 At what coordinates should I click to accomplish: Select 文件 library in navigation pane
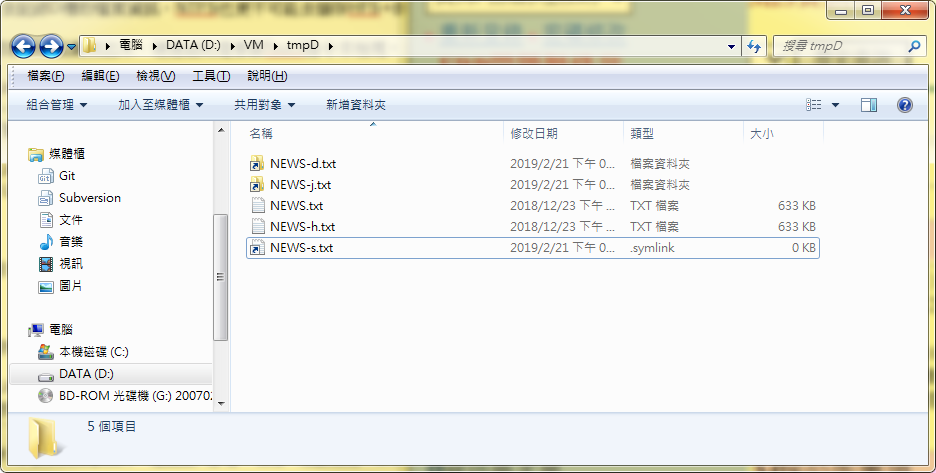point(70,220)
